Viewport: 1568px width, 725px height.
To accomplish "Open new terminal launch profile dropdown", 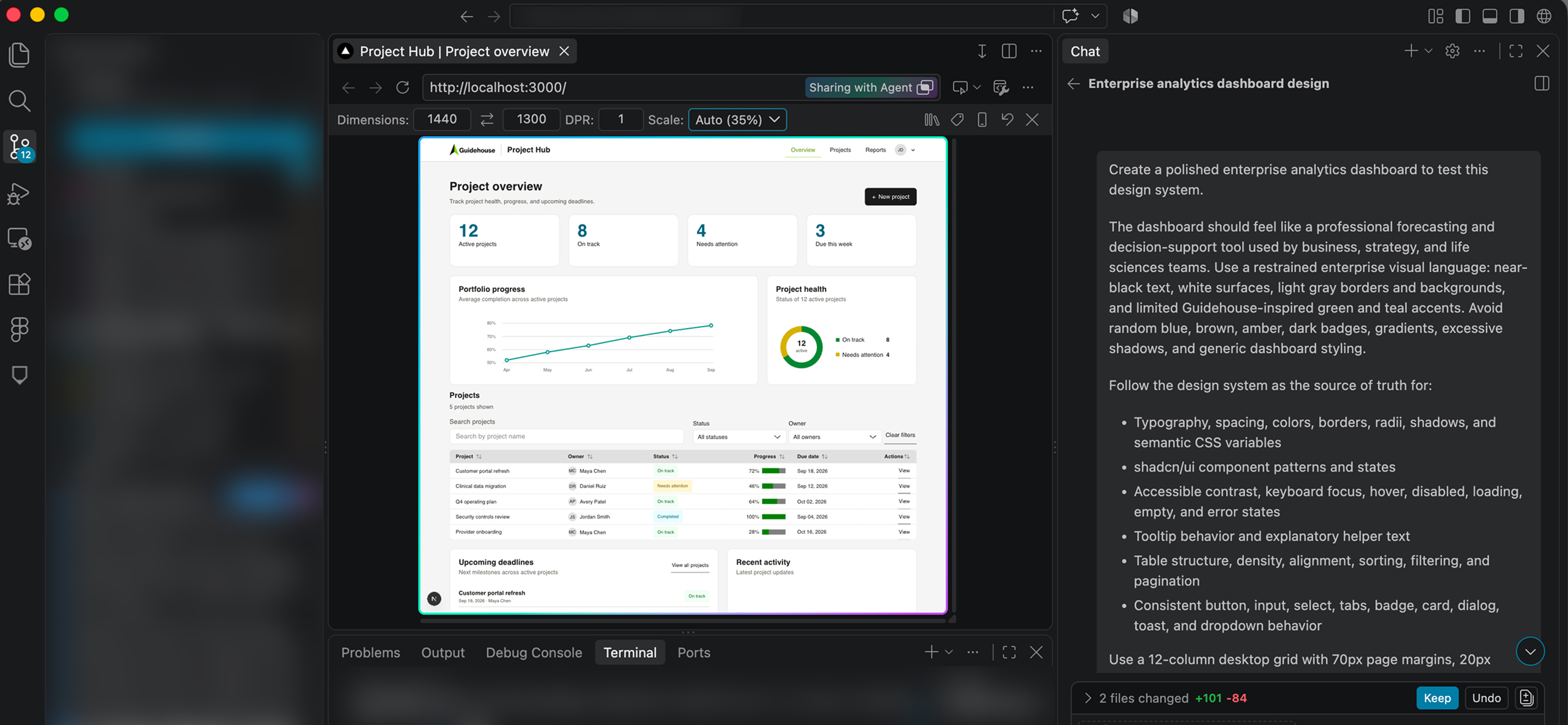I will [948, 653].
